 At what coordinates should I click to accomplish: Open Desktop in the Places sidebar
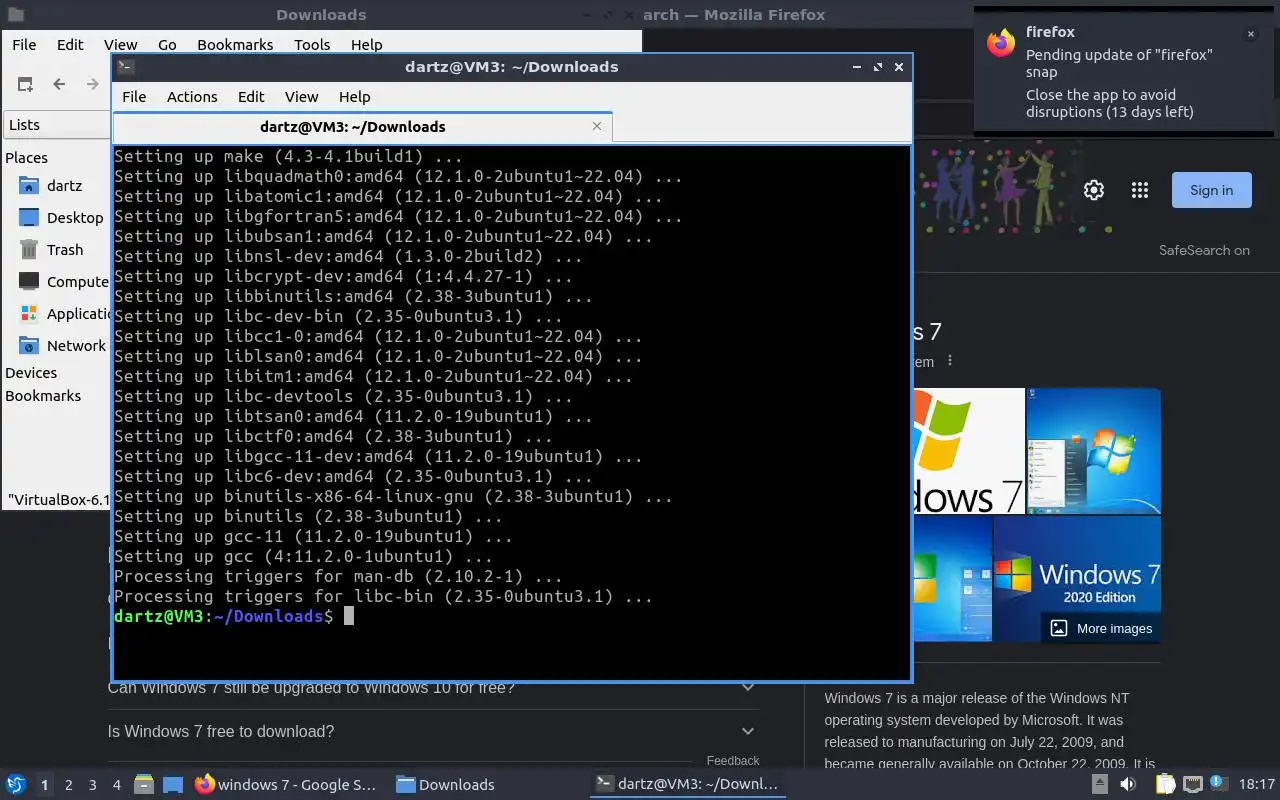point(62,218)
